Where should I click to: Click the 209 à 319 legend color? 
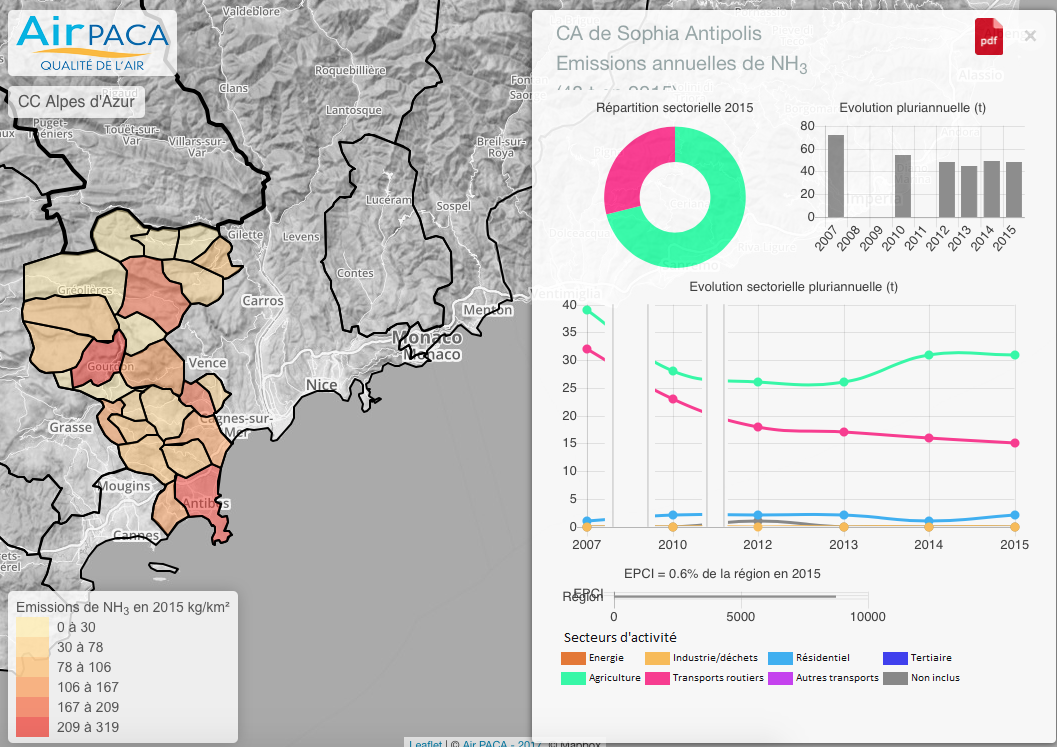tap(32, 727)
